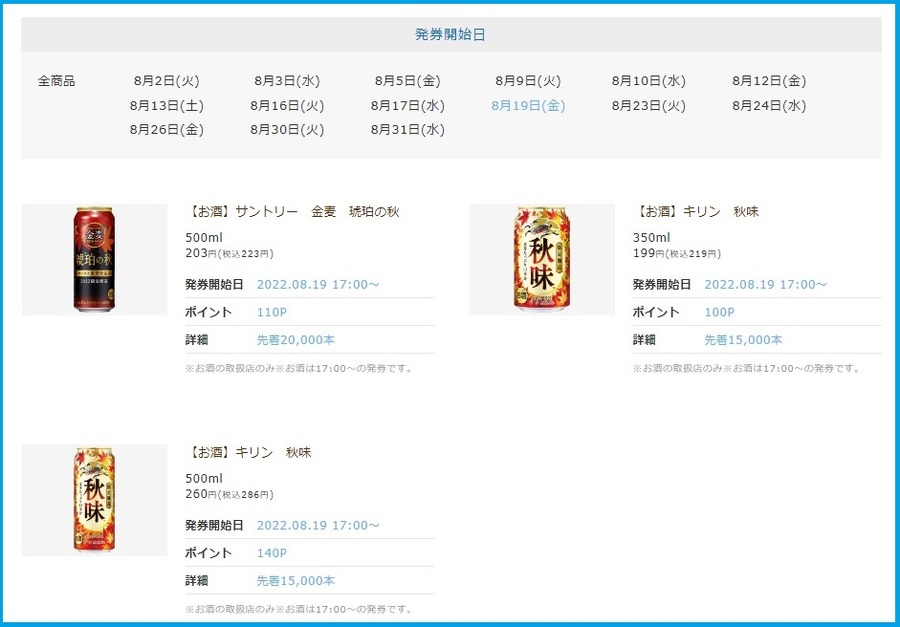Select the 8月31日(水) date link
This screenshot has height=627, width=900.
tap(408, 130)
